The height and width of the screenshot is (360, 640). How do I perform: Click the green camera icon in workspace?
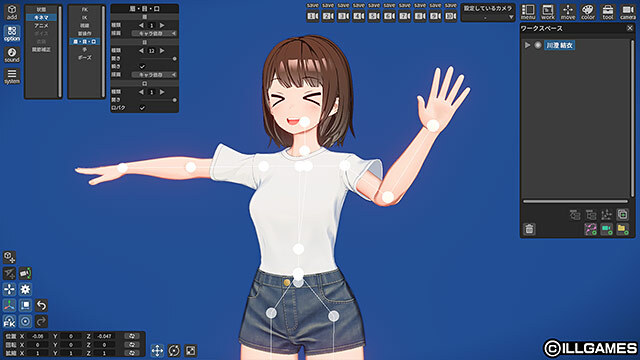[x=607, y=229]
